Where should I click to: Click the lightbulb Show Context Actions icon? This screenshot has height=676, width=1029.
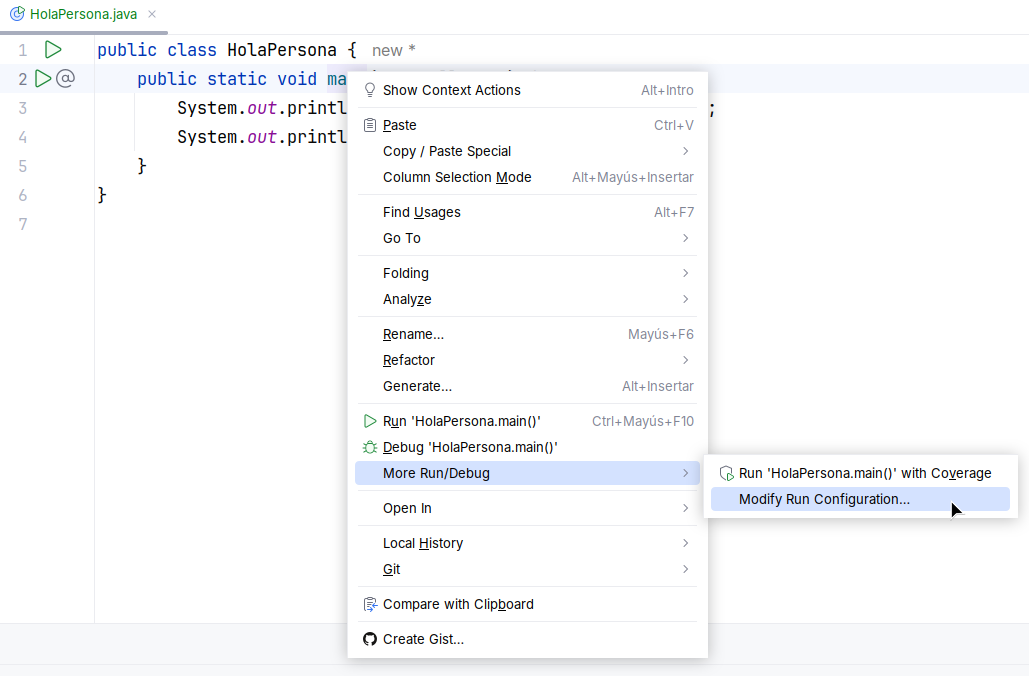[x=370, y=90]
